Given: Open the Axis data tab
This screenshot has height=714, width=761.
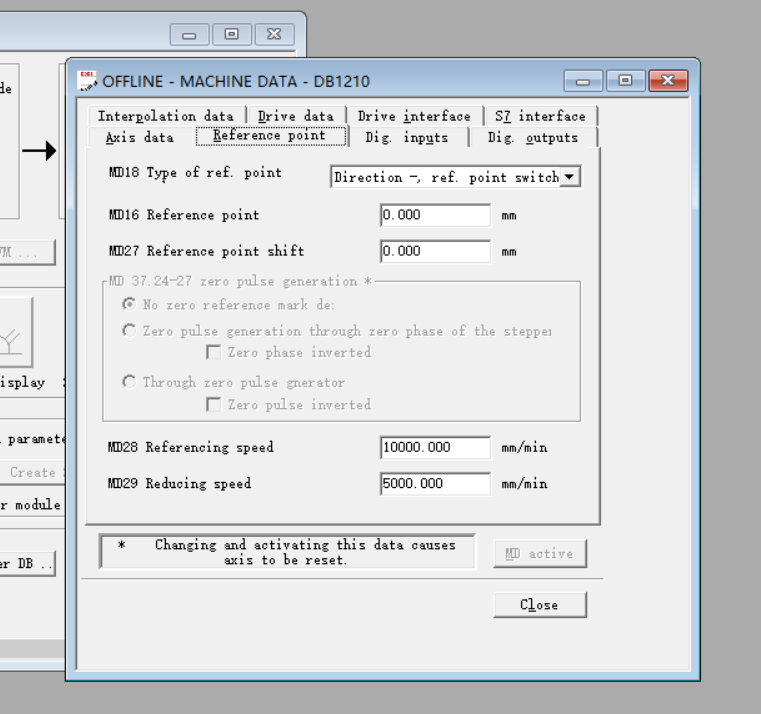Looking at the screenshot, I should pyautogui.click(x=140, y=138).
